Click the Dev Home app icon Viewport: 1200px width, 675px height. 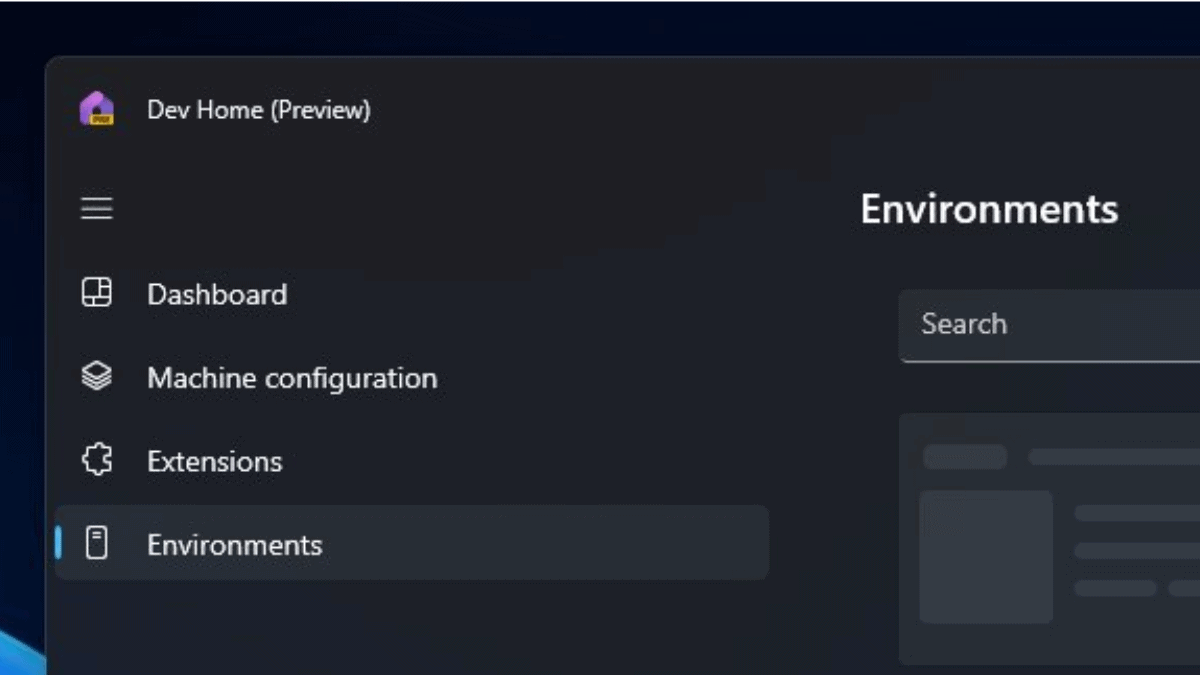(x=96, y=109)
